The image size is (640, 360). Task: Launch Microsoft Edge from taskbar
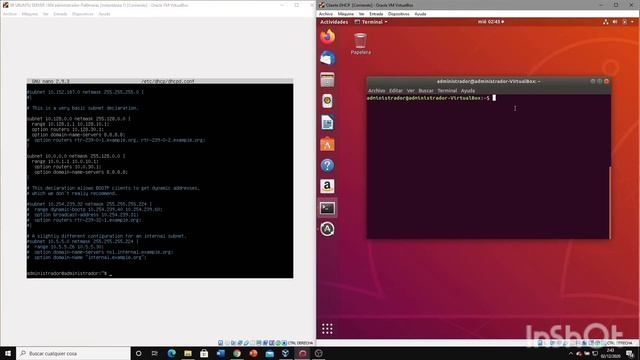point(171,353)
